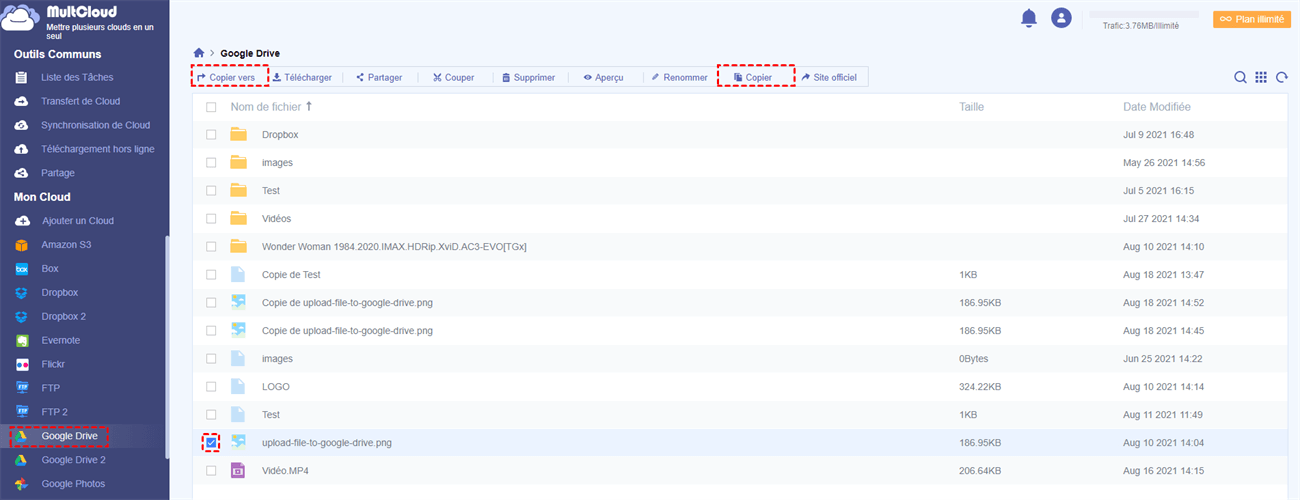Image resolution: width=1300 pixels, height=500 pixels.
Task: Open Site officiel link
Action: (x=830, y=77)
